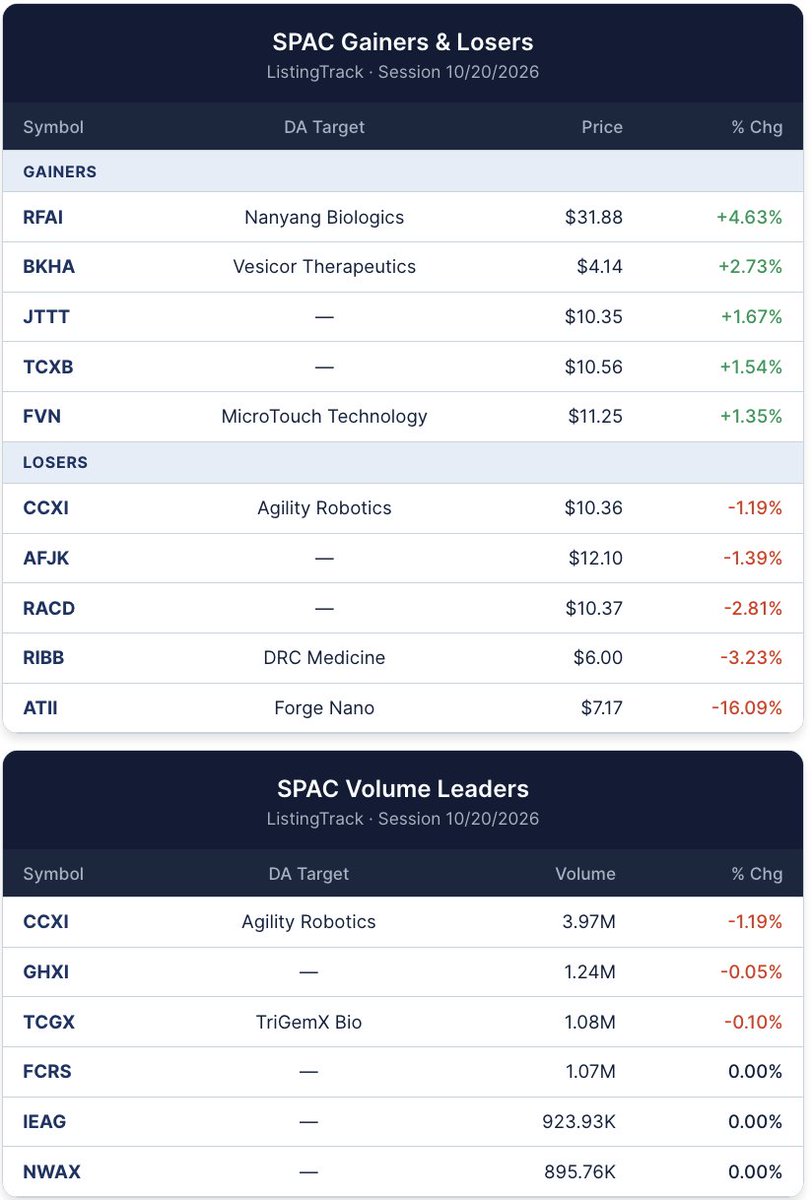Open the AFJK ticker symbol

(46, 558)
